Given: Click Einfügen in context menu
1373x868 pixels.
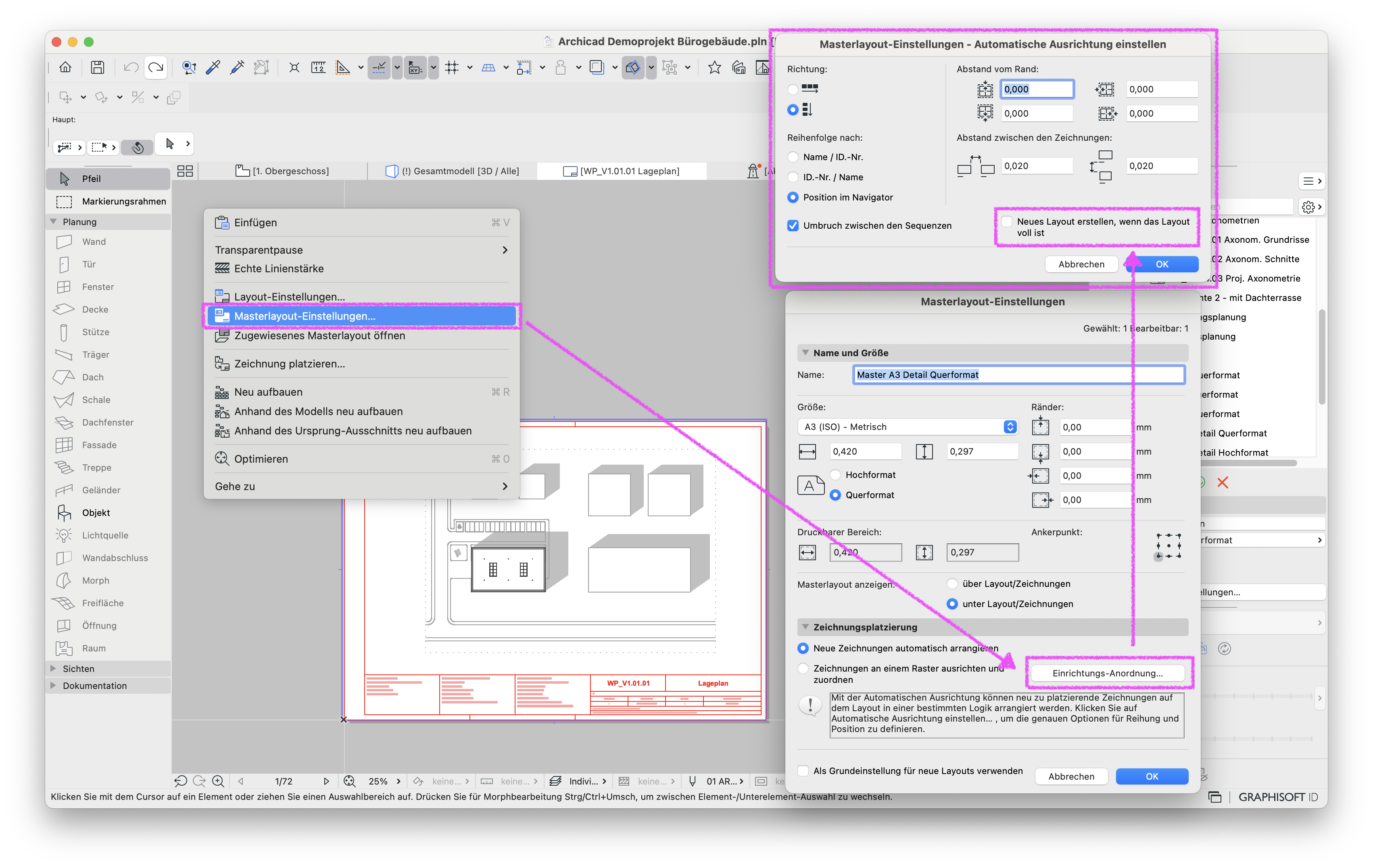Looking at the screenshot, I should pyautogui.click(x=361, y=222).
